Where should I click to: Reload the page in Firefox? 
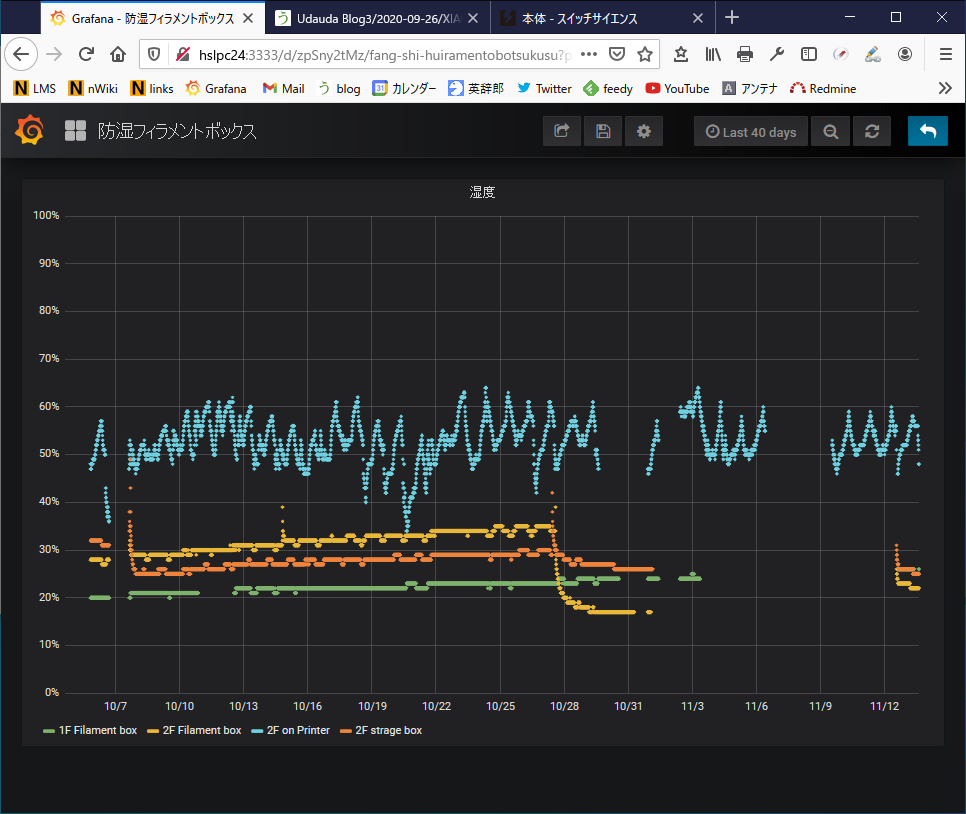(86, 54)
